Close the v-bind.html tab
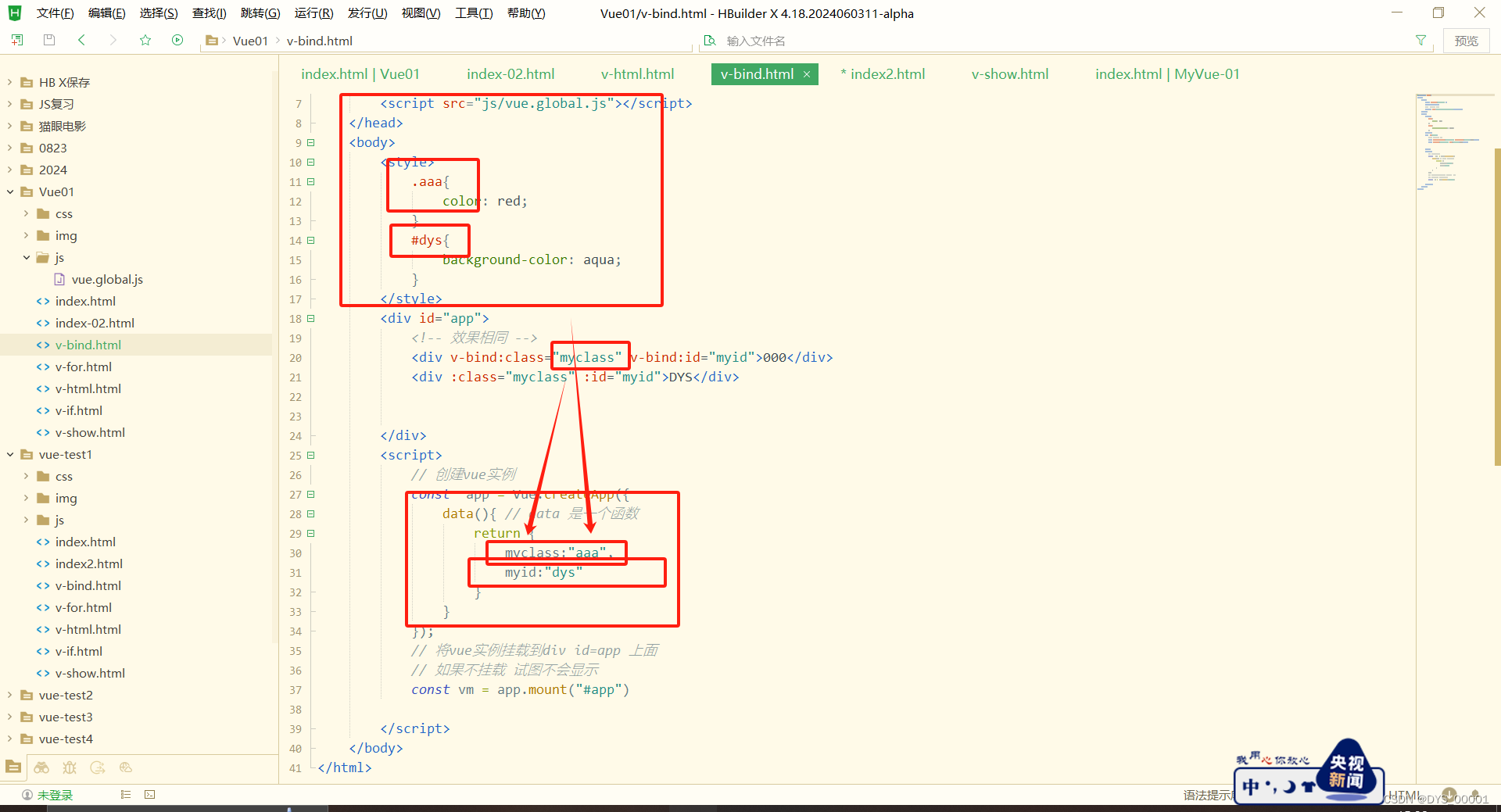 click(807, 74)
